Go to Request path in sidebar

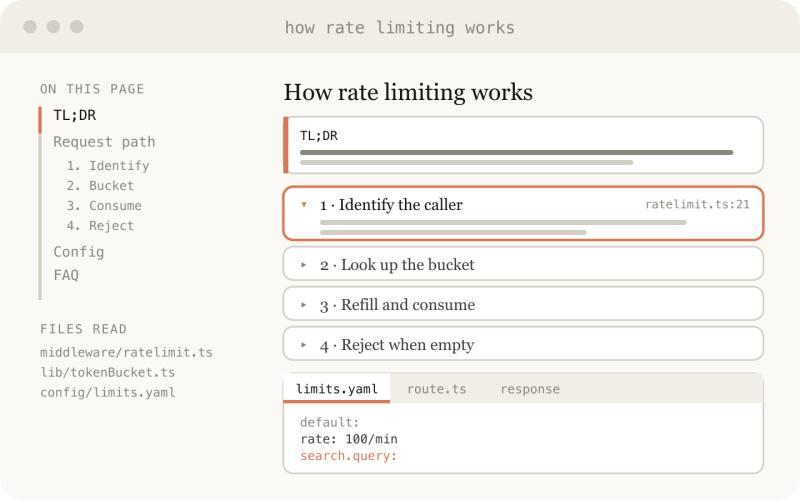click(104, 142)
